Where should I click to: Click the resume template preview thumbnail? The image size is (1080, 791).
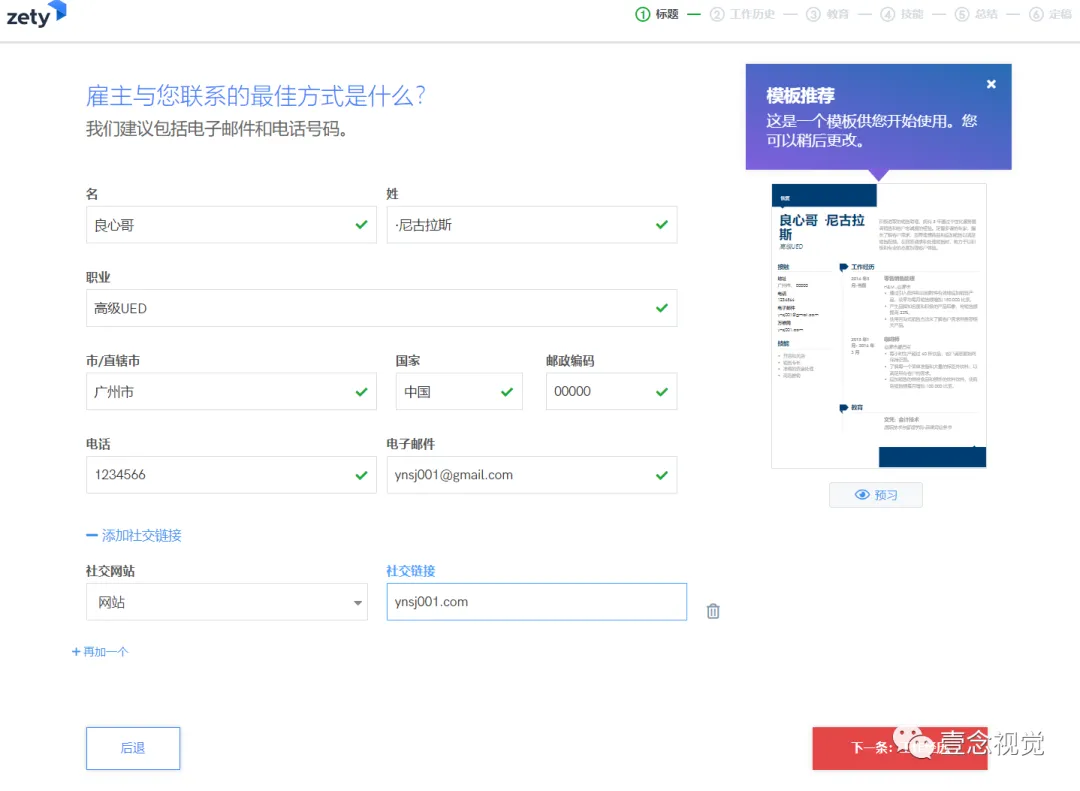[x=879, y=326]
